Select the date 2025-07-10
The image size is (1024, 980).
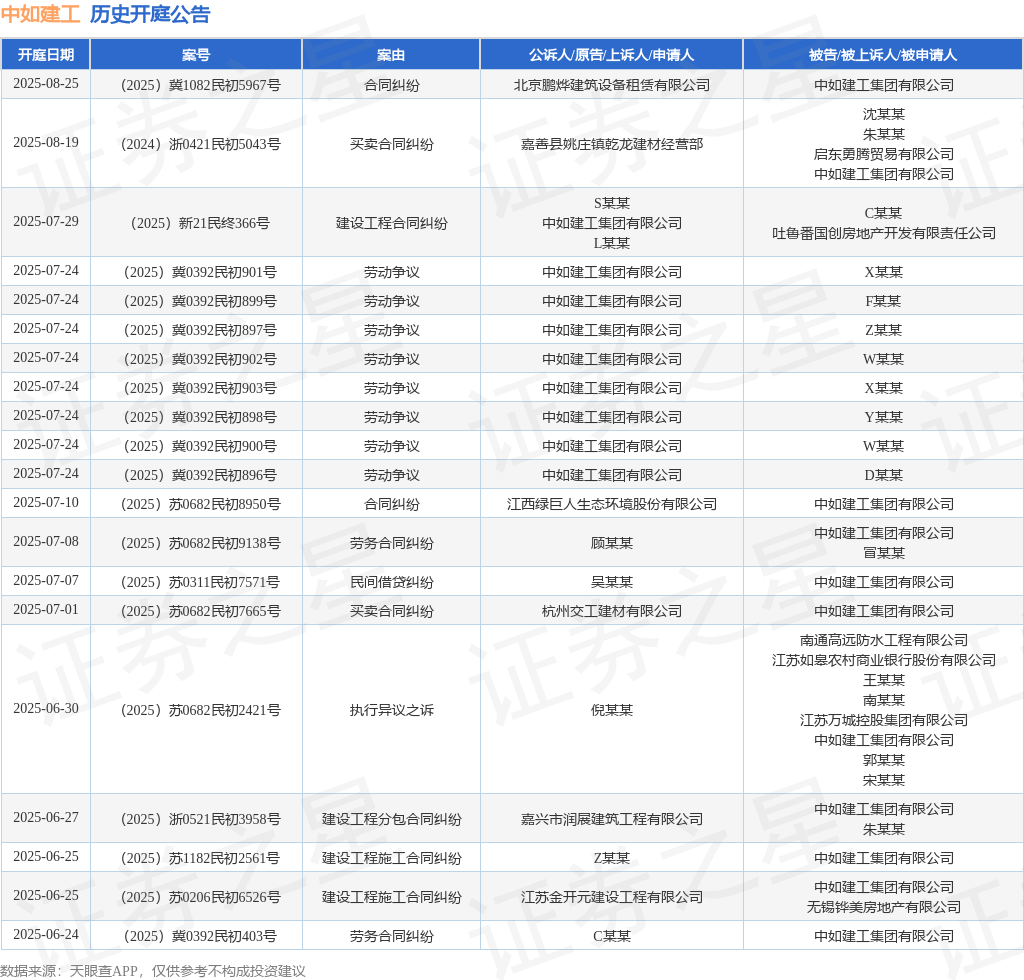[x=46, y=502]
